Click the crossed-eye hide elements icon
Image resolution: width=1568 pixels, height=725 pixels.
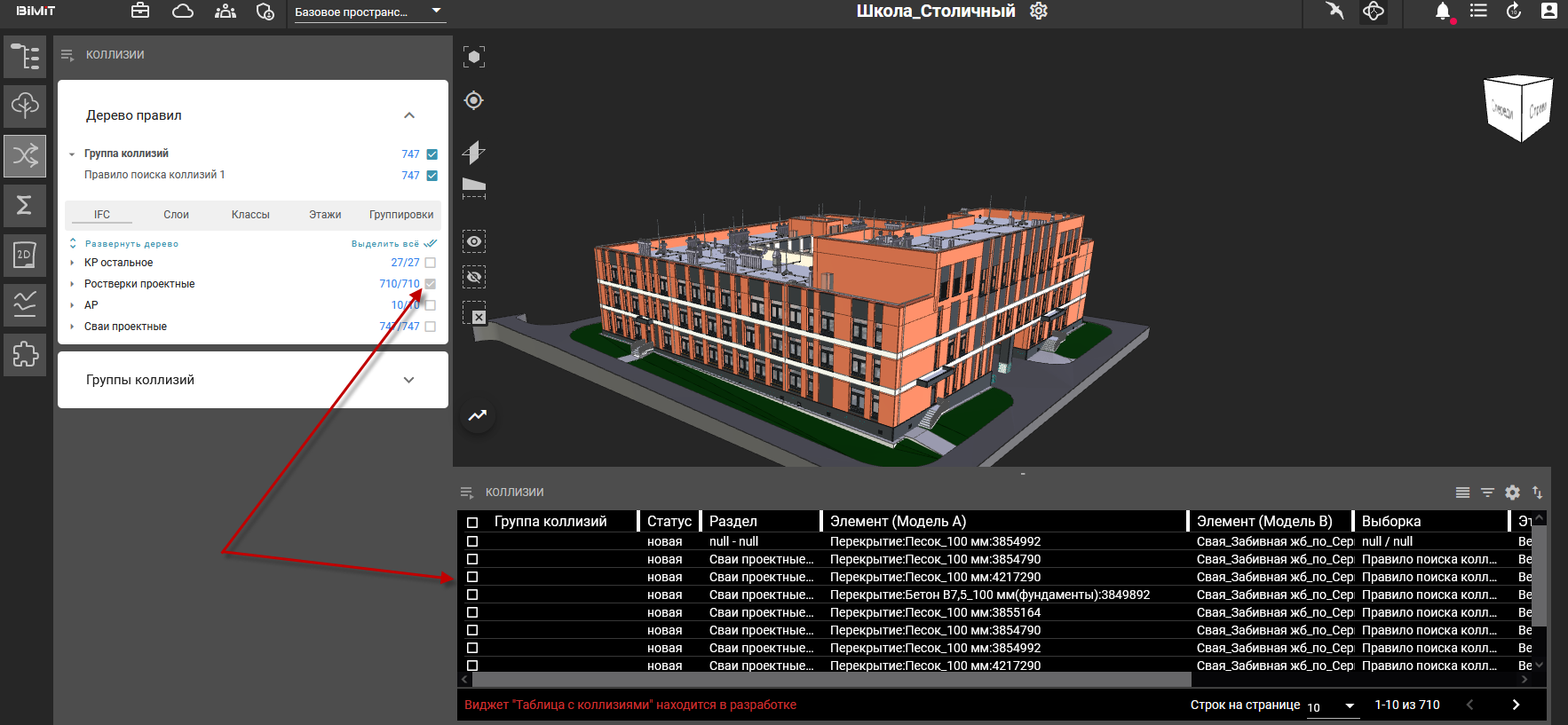coord(474,278)
